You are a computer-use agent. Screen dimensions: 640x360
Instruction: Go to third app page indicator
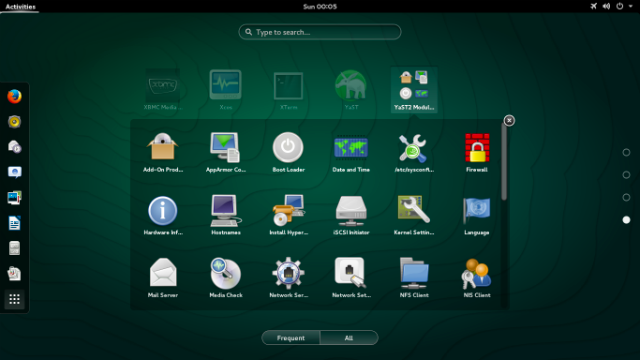tap(626, 197)
